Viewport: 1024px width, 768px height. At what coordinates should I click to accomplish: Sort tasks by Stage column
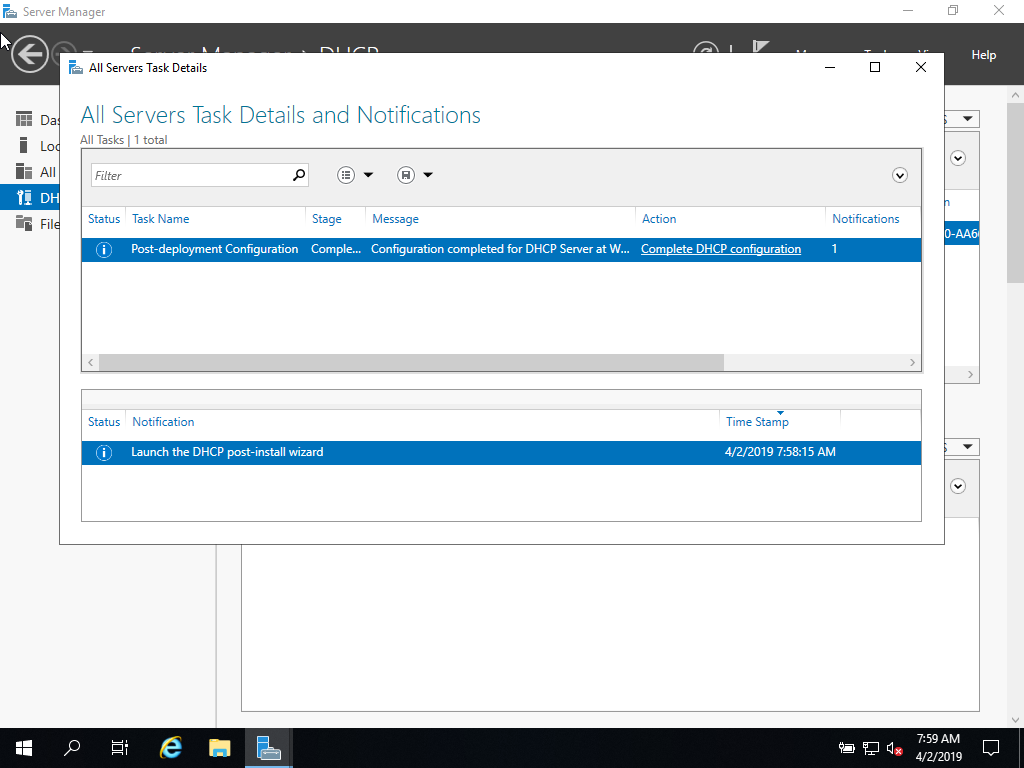coord(327,219)
